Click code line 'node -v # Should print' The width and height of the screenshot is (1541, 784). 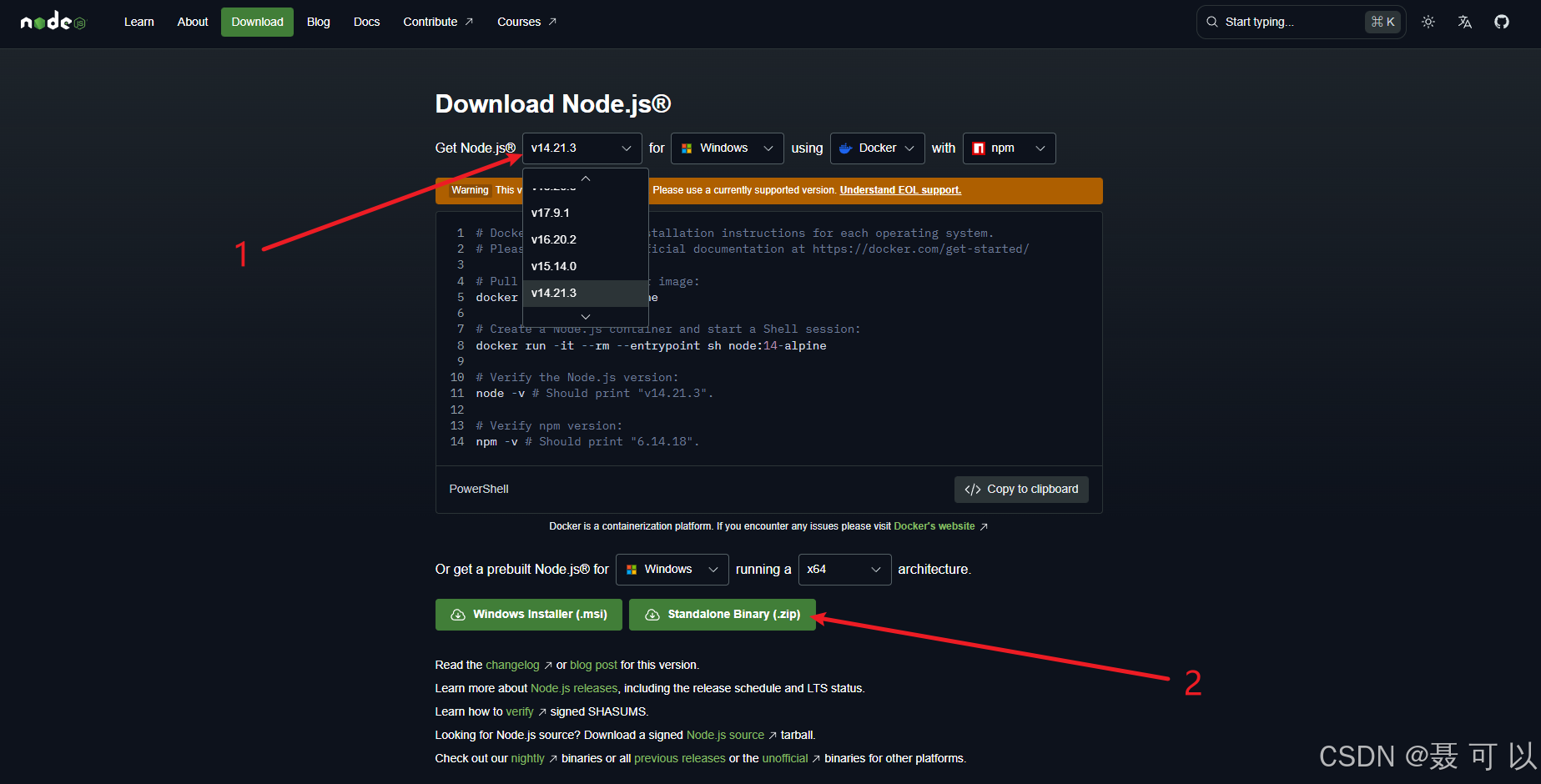coord(595,394)
